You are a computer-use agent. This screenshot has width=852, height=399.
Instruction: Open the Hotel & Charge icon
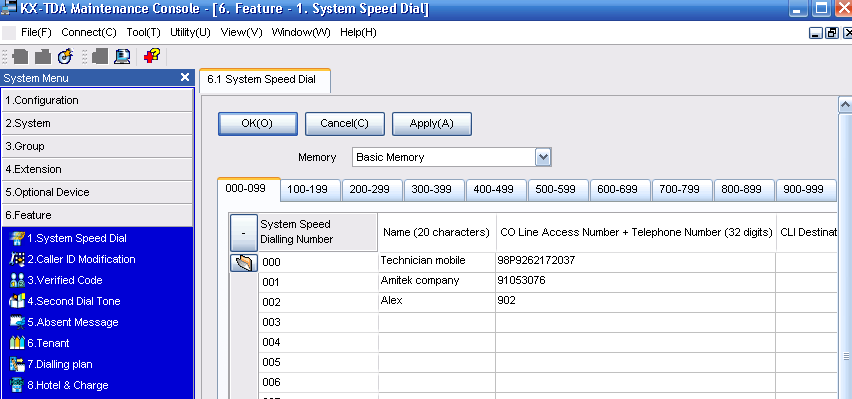17,385
